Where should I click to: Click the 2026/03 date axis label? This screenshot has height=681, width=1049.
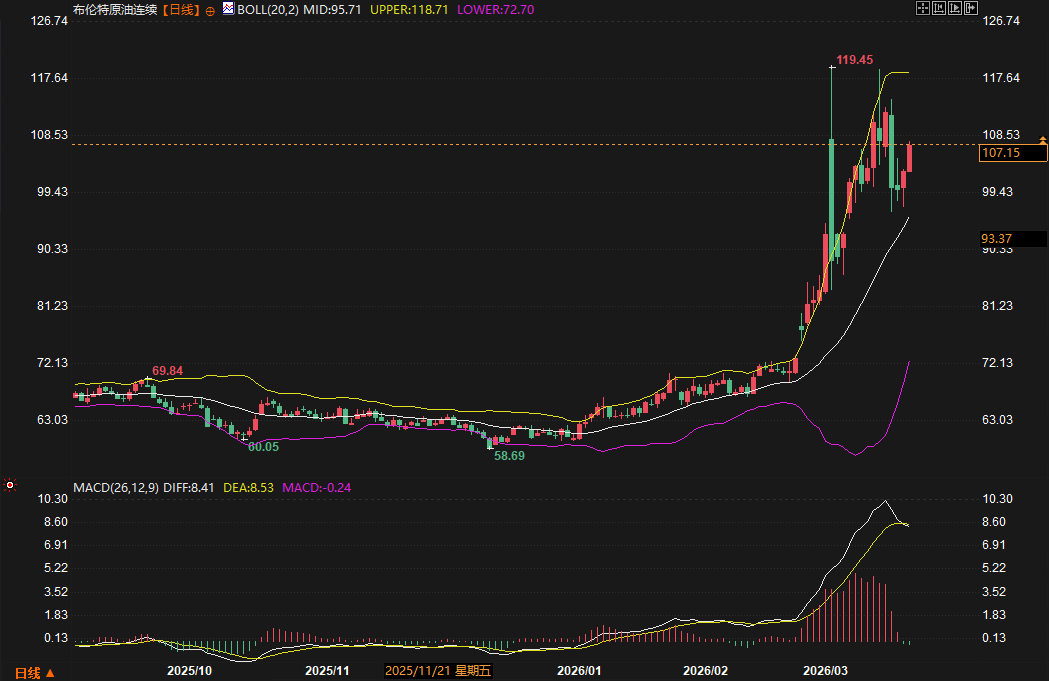[x=825, y=671]
